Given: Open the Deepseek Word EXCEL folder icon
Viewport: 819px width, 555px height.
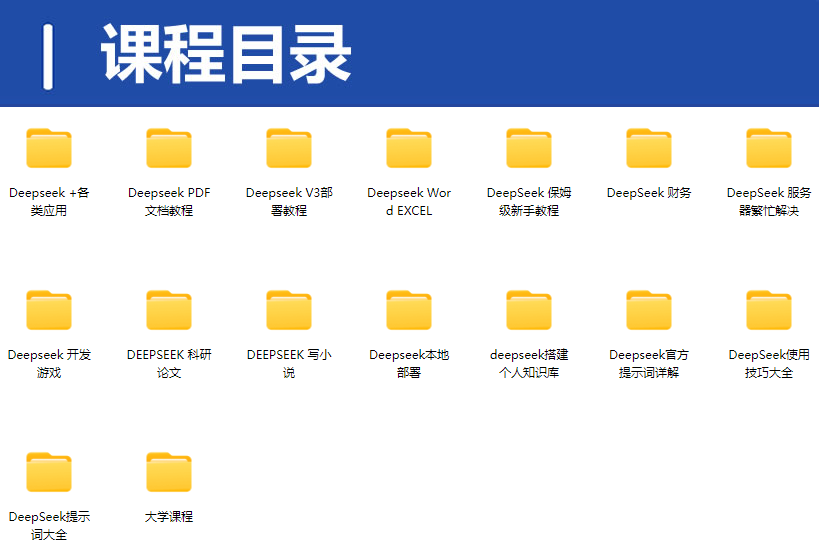Looking at the screenshot, I should pyautogui.click(x=409, y=148).
